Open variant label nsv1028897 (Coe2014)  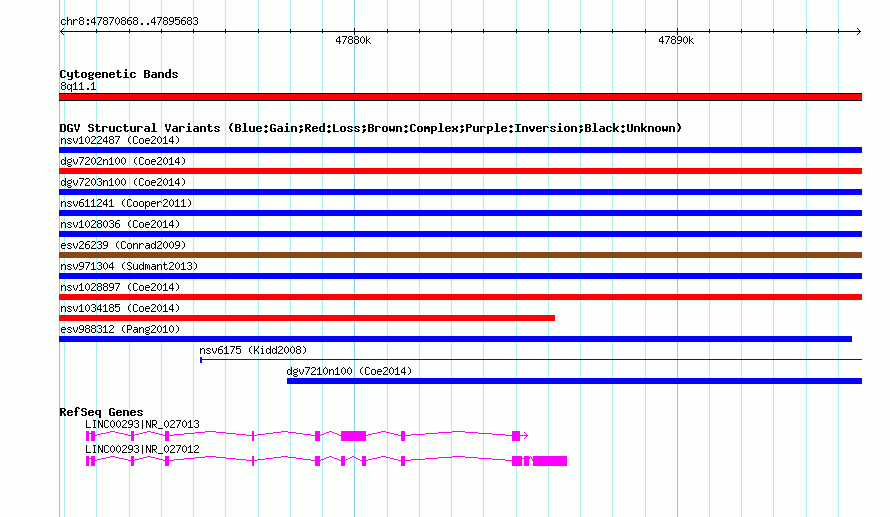coord(120,287)
